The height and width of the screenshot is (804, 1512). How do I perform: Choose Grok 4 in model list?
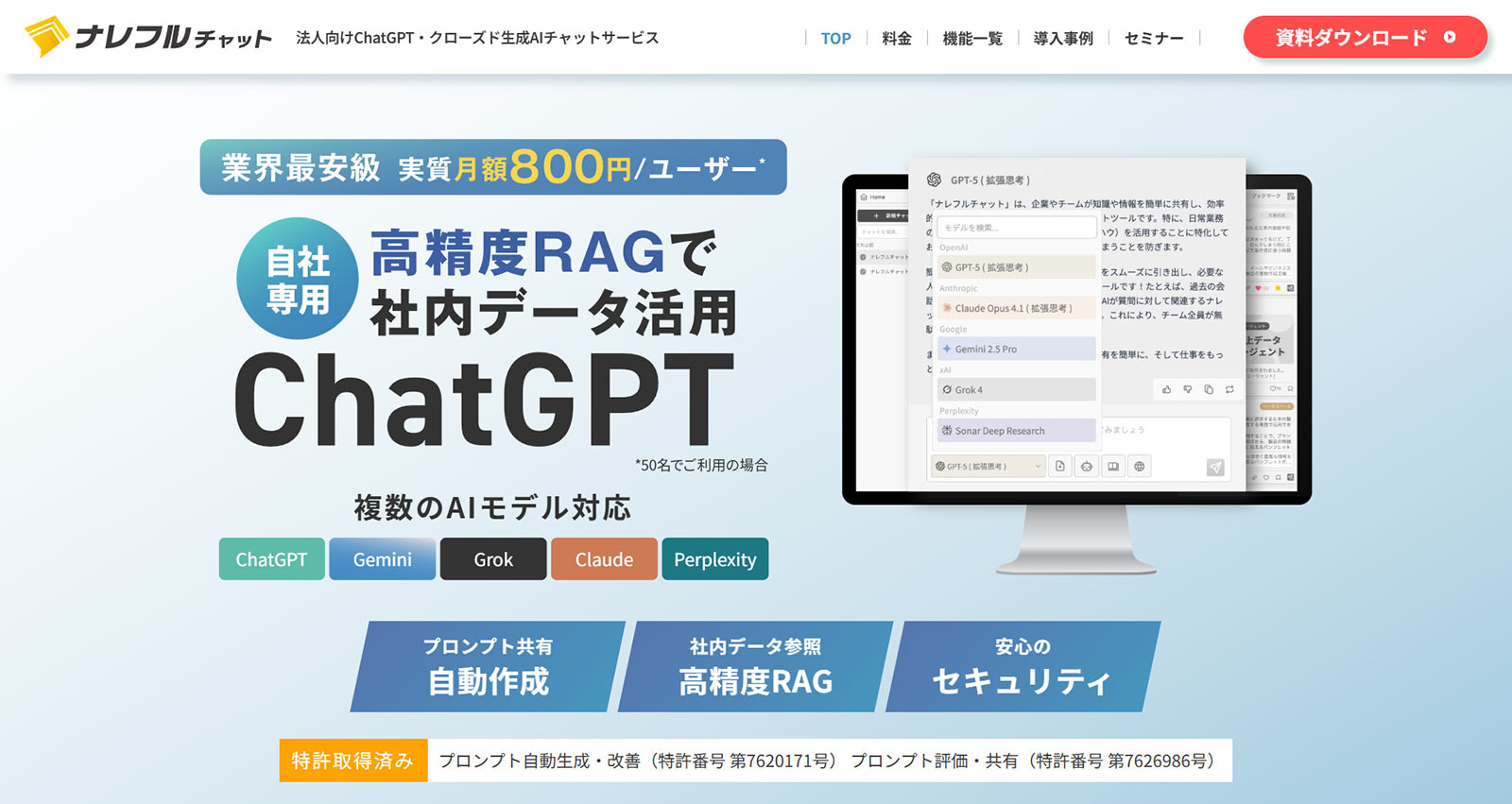(1017, 389)
